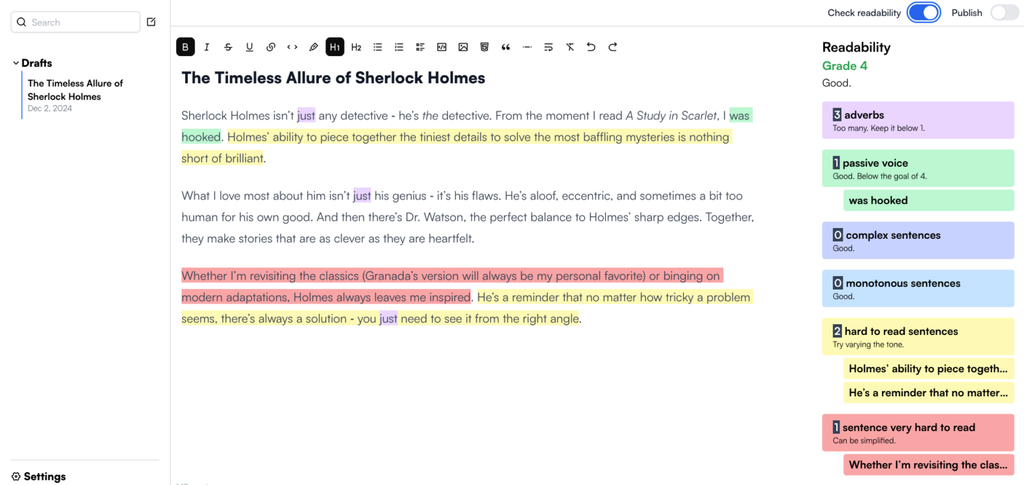Viewport: 1024px width, 485px height.
Task: Redo last edit
Action: tap(613, 47)
